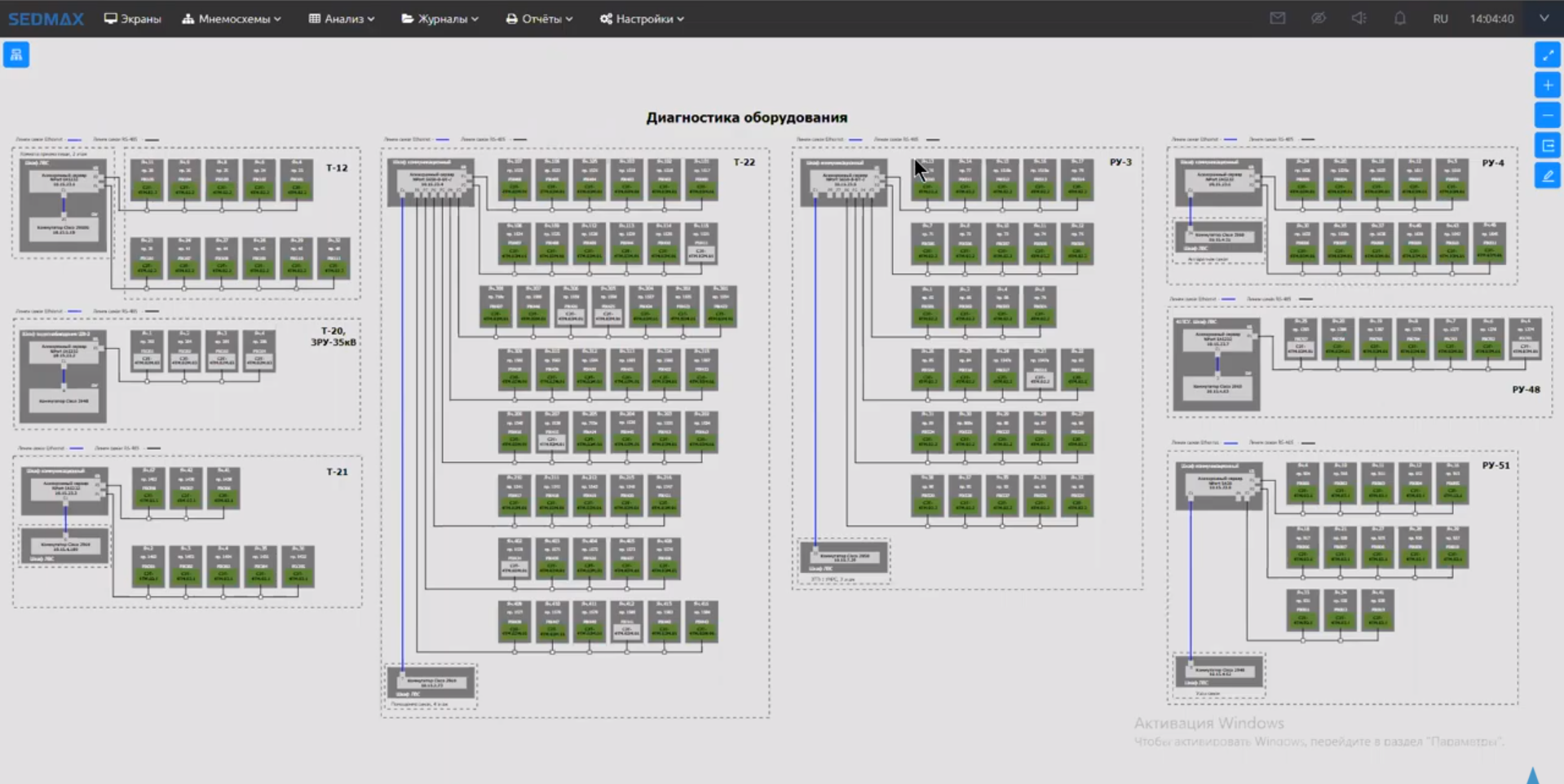
Task: Open the Экраны menu item
Action: [x=133, y=19]
